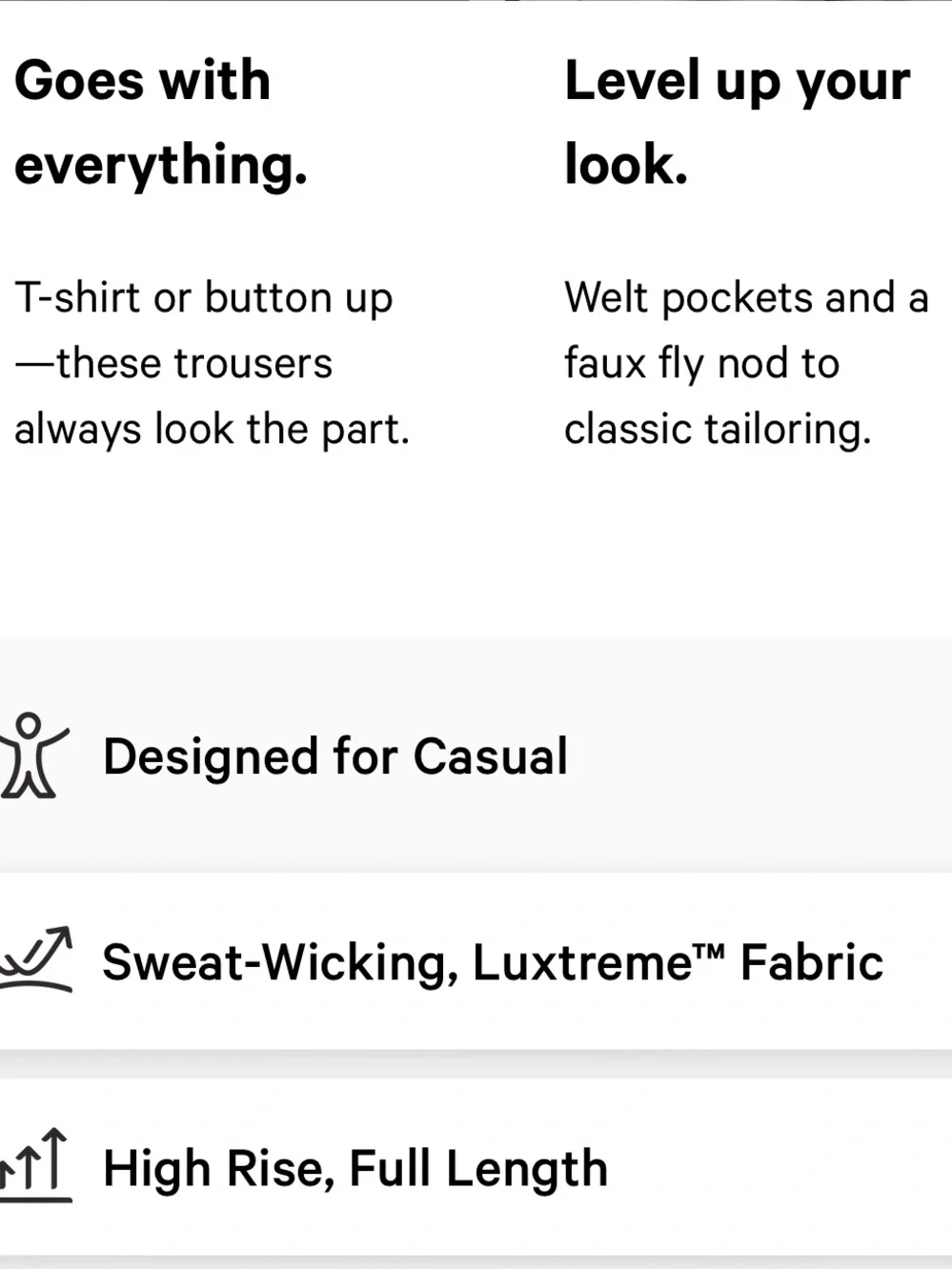Click the word 'look.' in the right heading
The width and height of the screenshot is (952, 1270).
coord(626,164)
